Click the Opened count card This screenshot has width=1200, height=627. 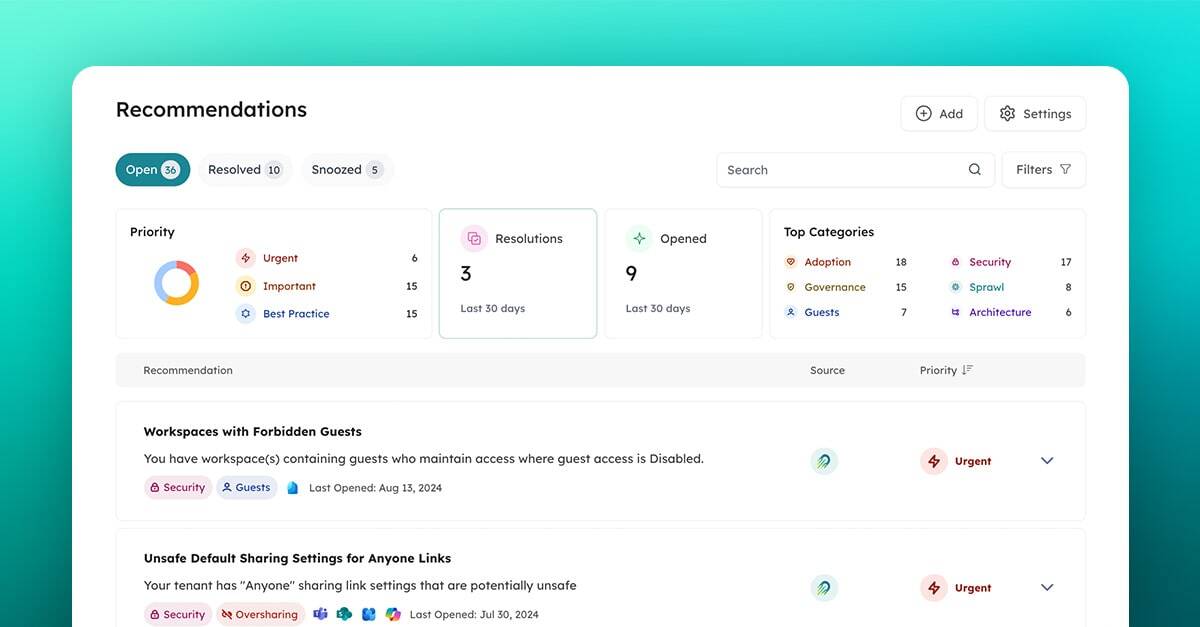(x=683, y=273)
